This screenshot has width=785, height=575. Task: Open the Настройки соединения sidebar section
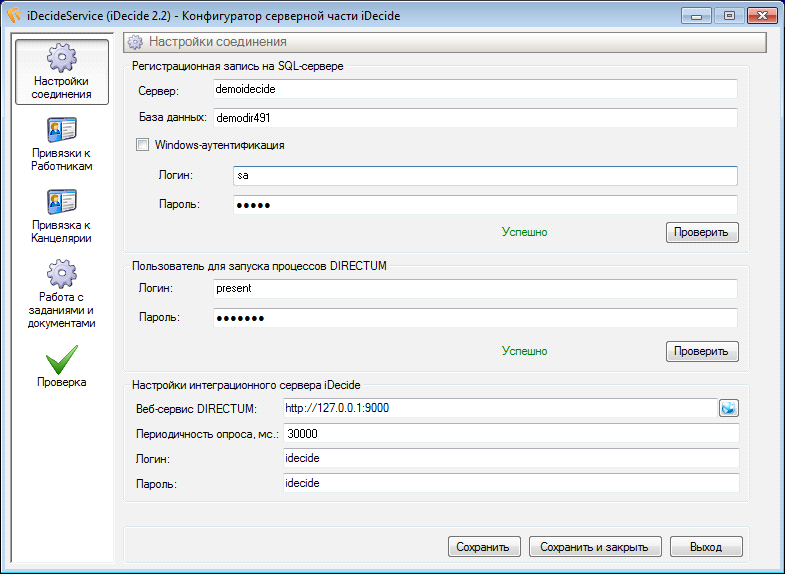coord(62,72)
